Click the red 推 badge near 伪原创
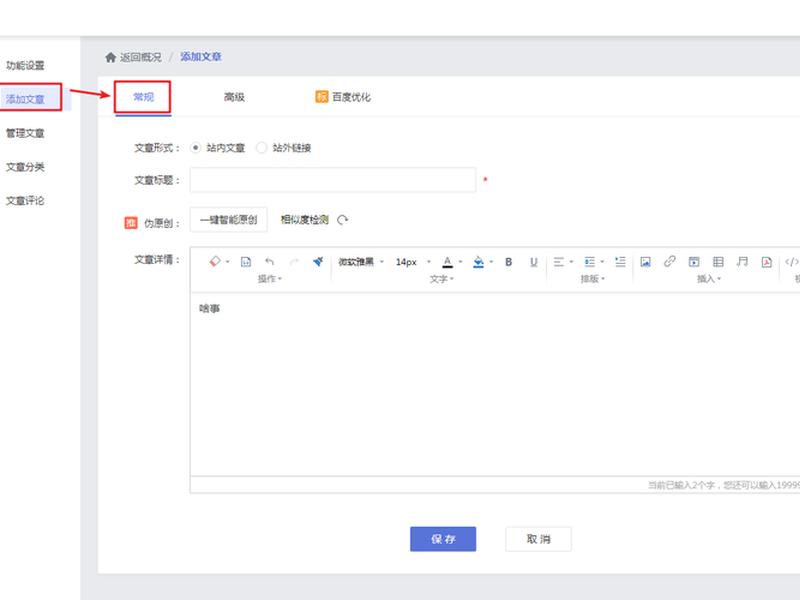800x600 pixels. click(x=131, y=222)
